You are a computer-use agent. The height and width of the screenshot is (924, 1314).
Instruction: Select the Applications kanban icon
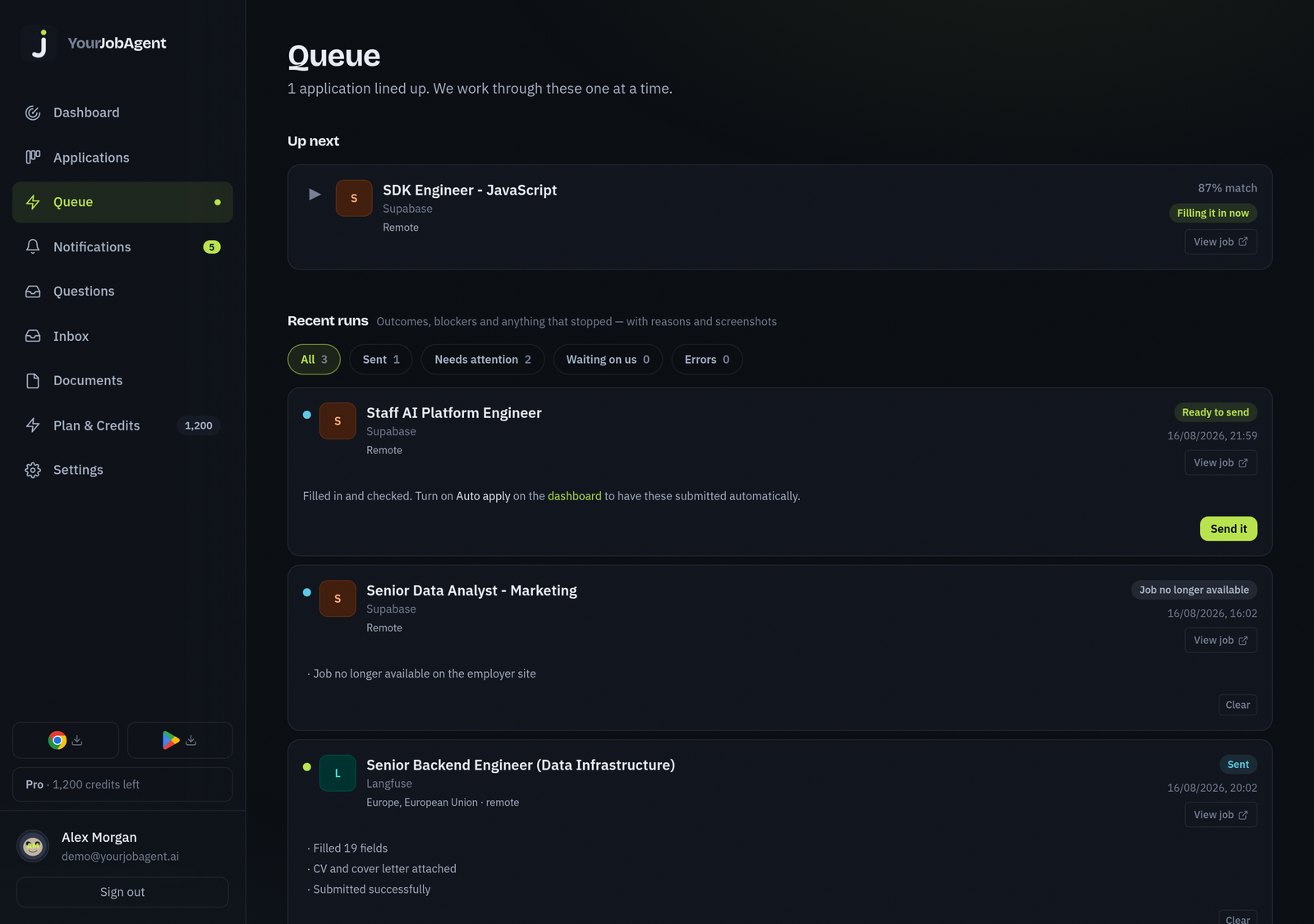click(x=33, y=157)
